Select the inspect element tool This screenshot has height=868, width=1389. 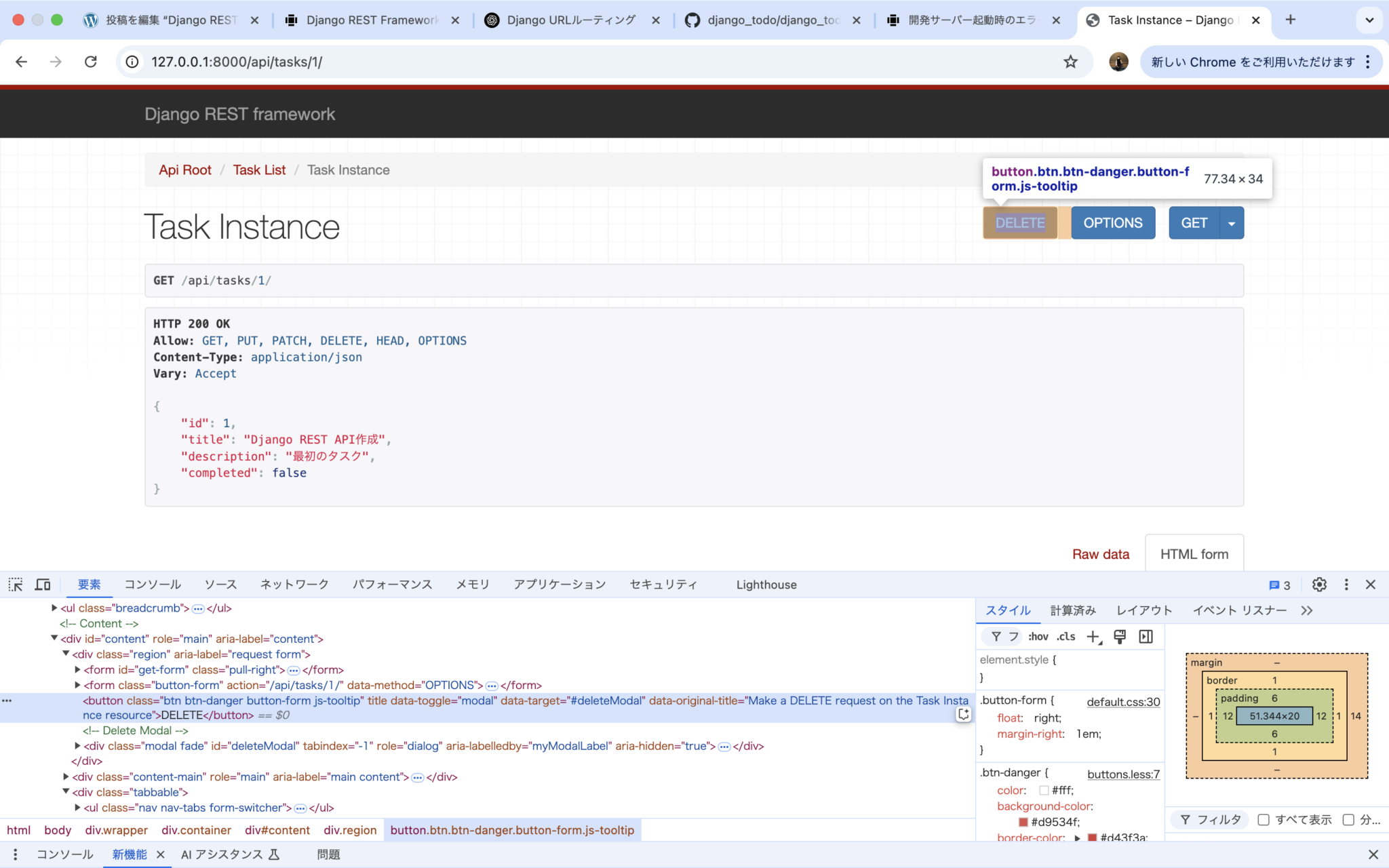point(15,584)
